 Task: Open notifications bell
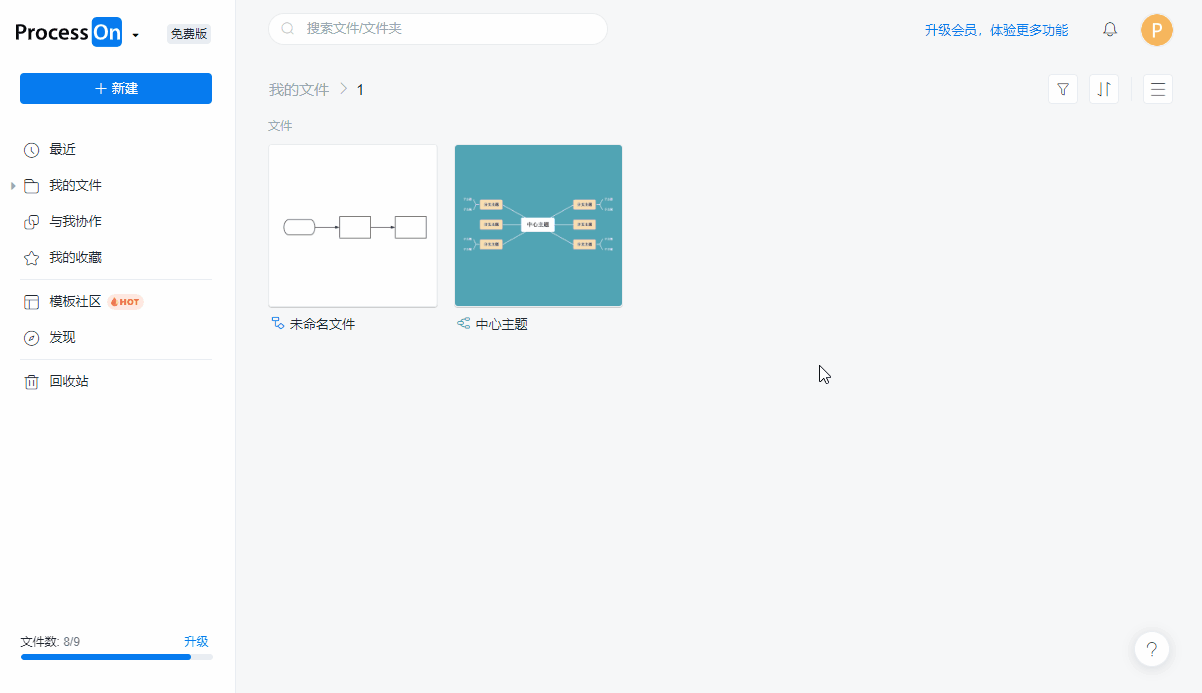click(1110, 30)
